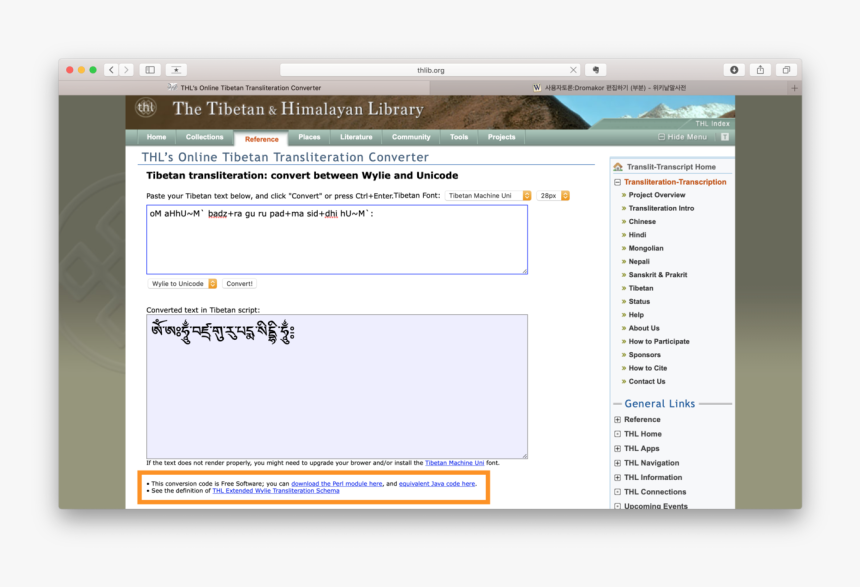Open the Home navigation menu
The image size is (860, 587).
click(x=156, y=137)
